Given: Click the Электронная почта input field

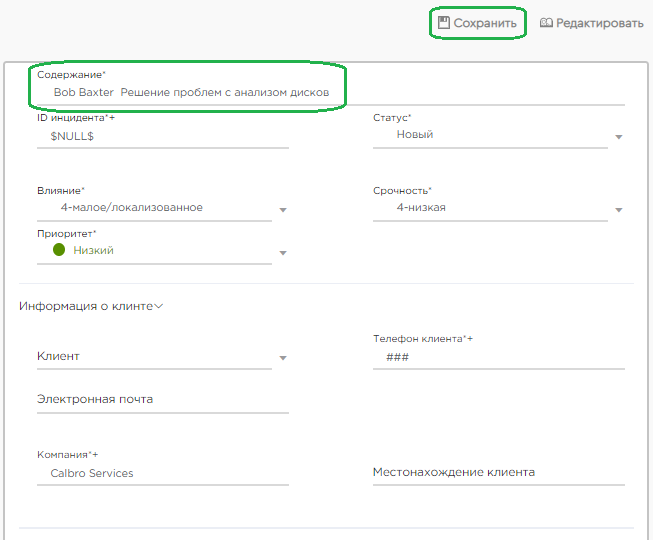Looking at the screenshot, I should (x=163, y=399).
